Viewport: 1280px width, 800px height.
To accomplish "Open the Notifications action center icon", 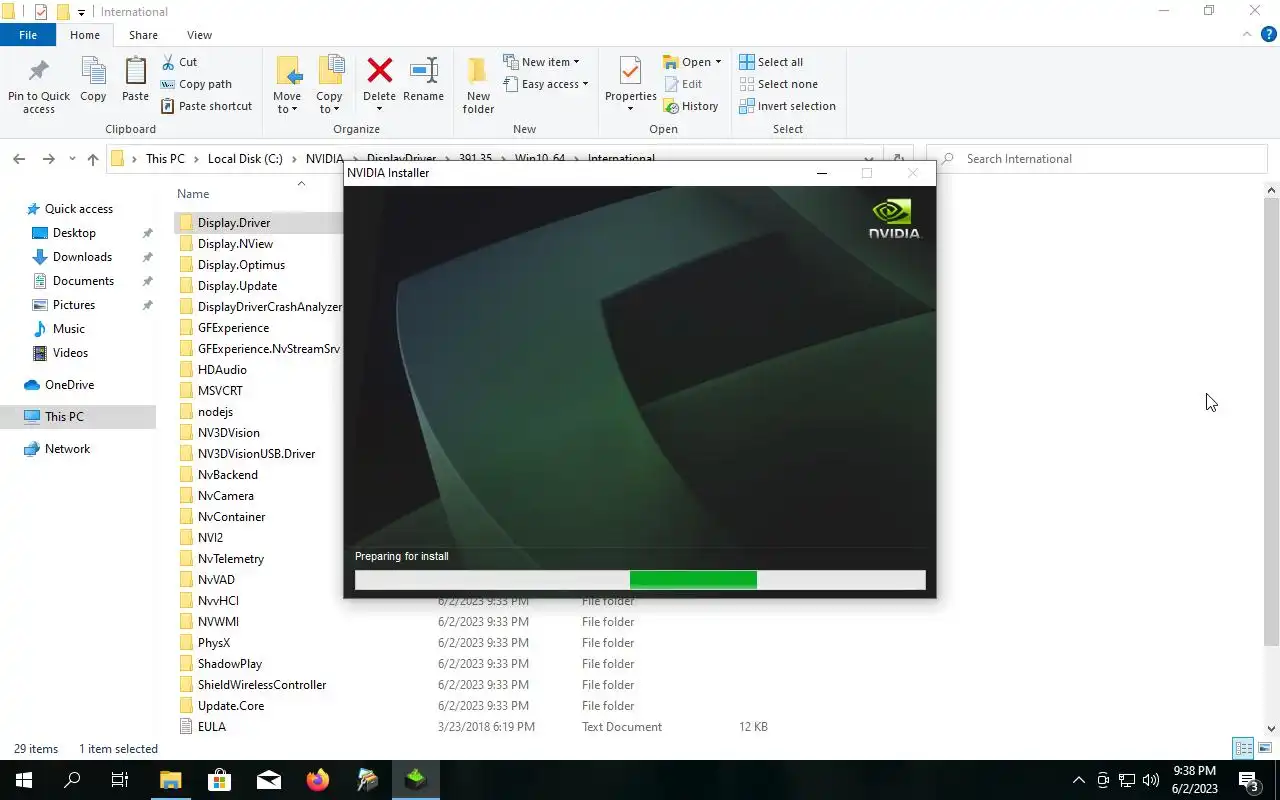I will pos(1248,780).
